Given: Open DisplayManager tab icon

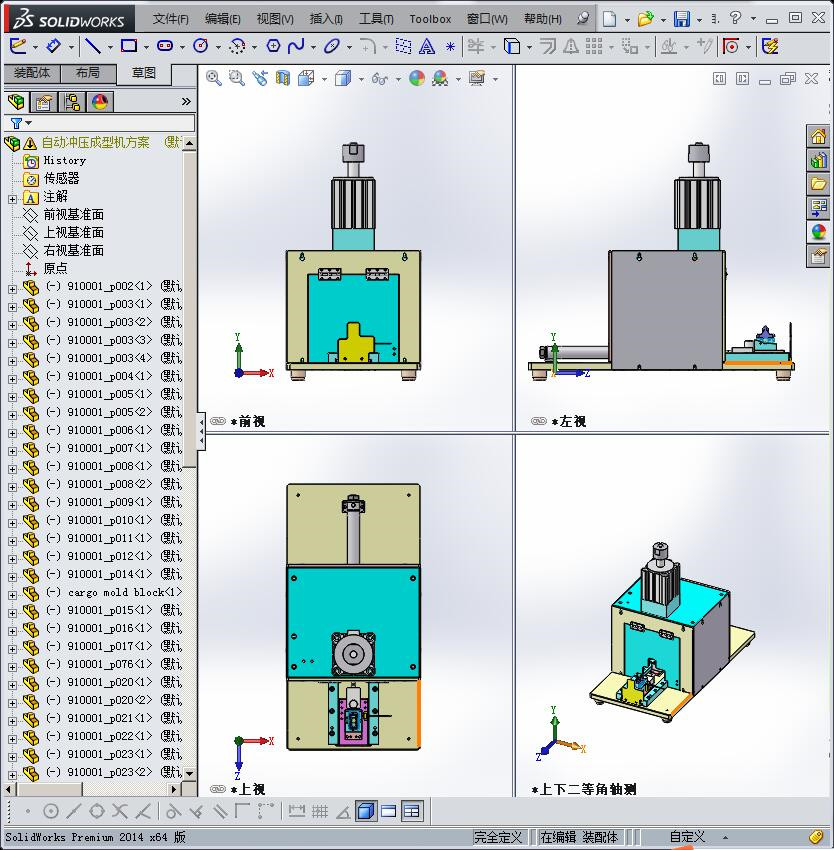Looking at the screenshot, I should (100, 101).
